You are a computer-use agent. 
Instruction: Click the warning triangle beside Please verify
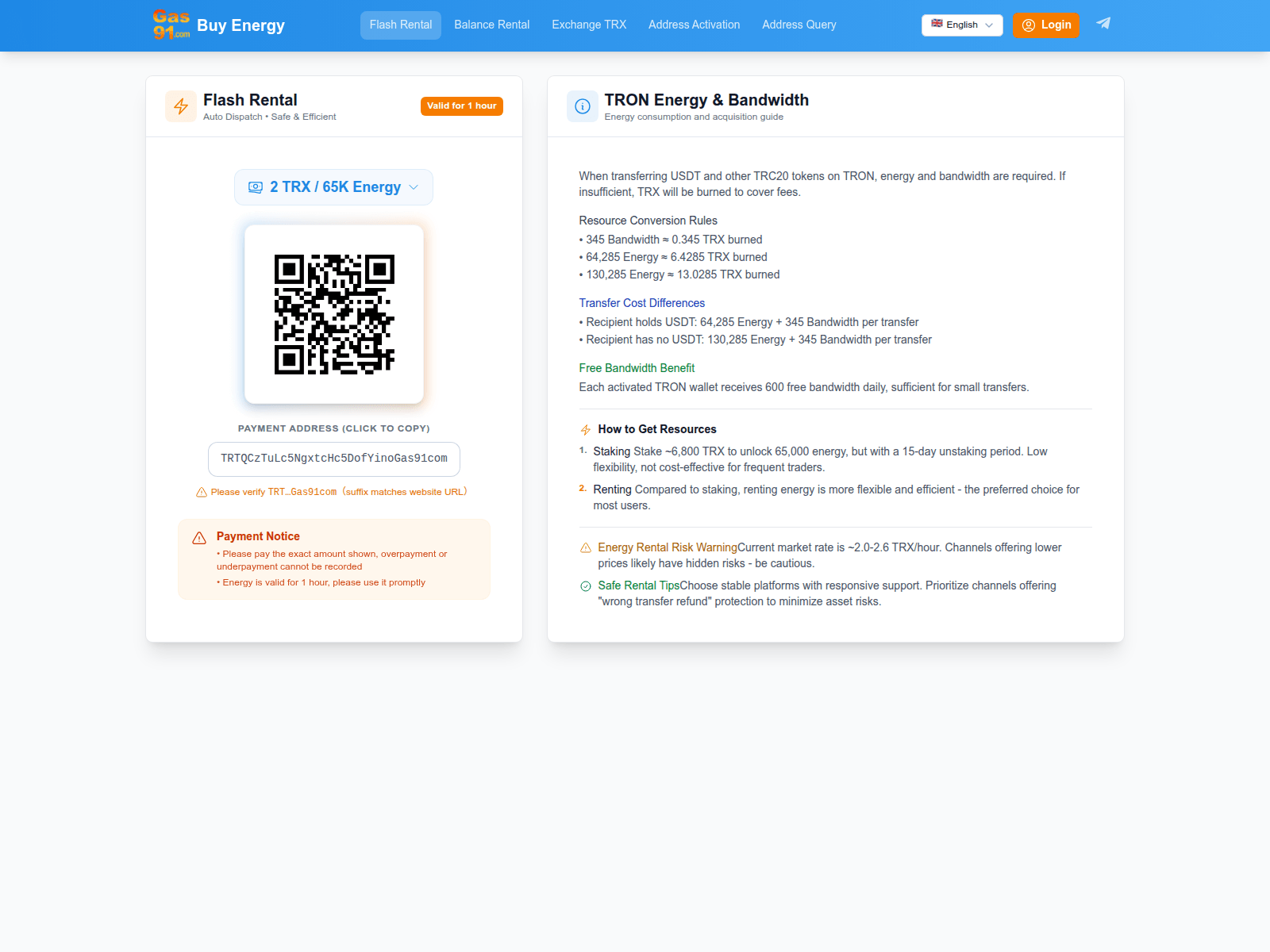(x=202, y=492)
